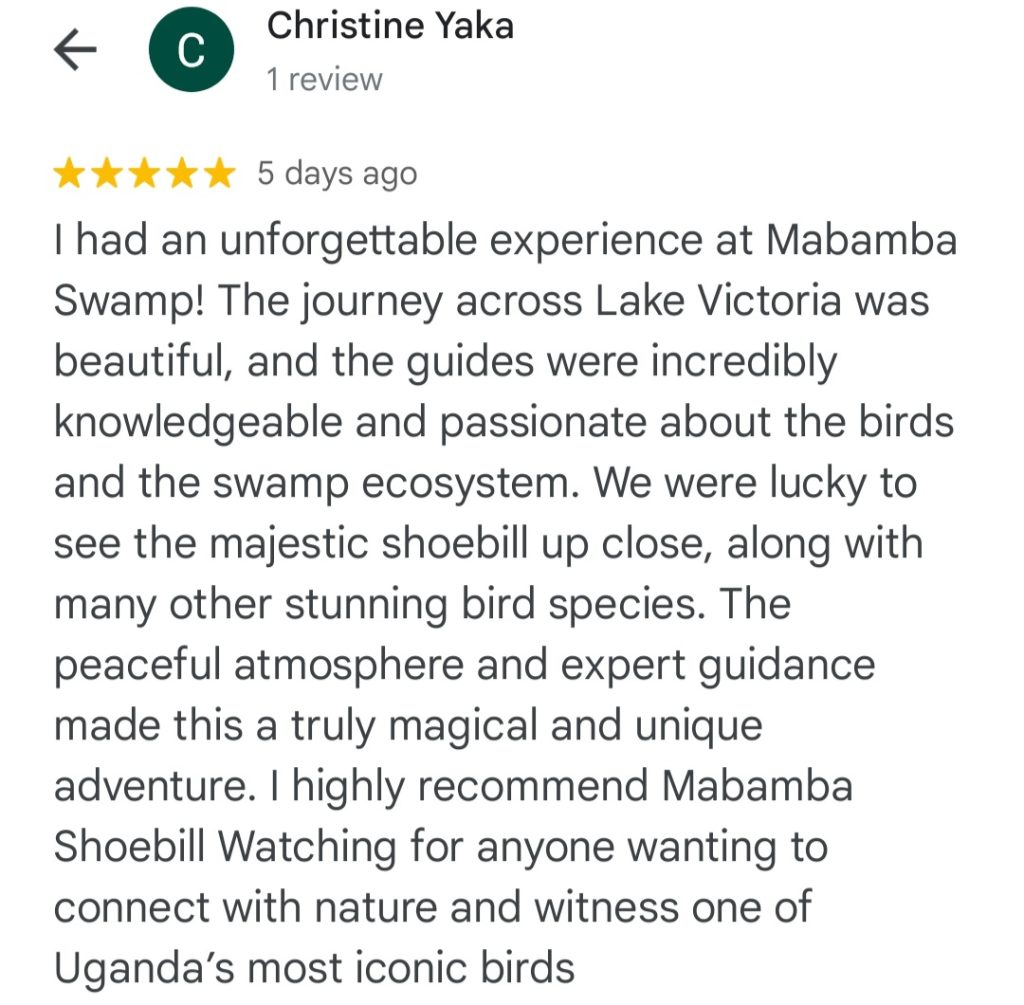This screenshot has height=1005, width=1024.
Task: Click the word 'knowledgeable' in the review
Action: 198,423
